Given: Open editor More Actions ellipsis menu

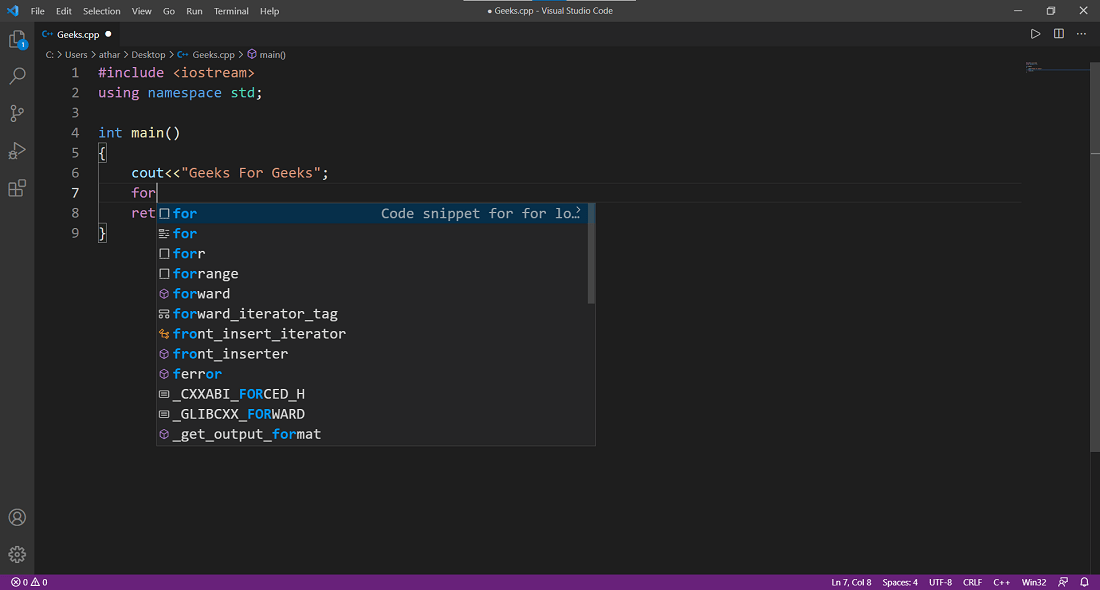Looking at the screenshot, I should tap(1081, 34).
